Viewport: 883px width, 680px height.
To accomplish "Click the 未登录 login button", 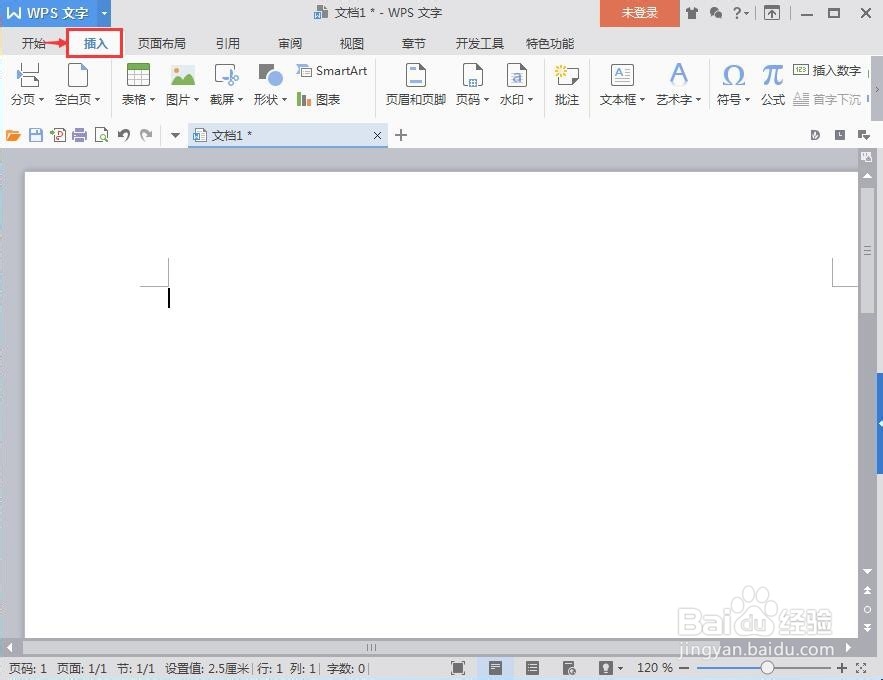I will (639, 13).
